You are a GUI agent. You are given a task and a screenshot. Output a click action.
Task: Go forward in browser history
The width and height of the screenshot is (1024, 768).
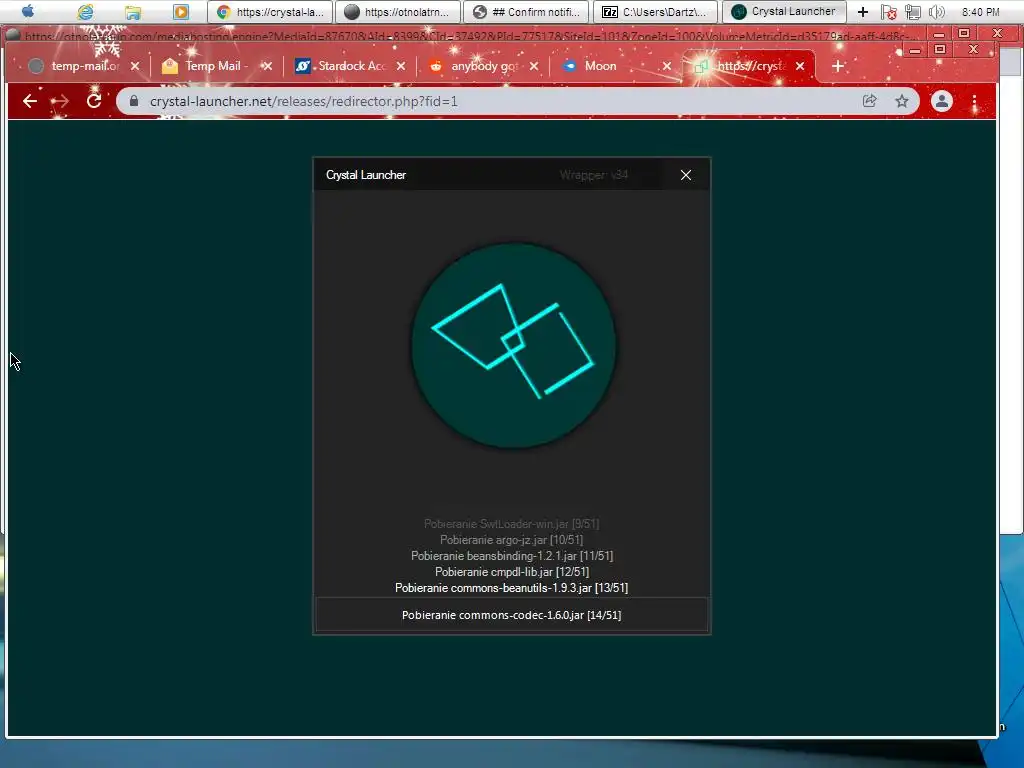[60, 101]
